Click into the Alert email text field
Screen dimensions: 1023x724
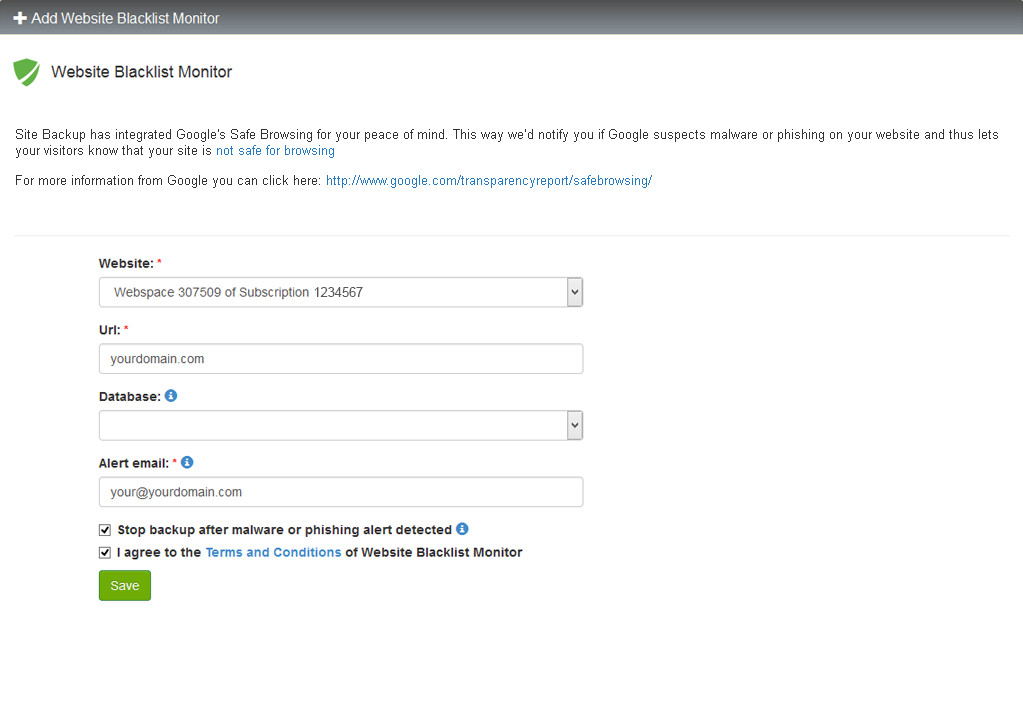tap(340, 492)
